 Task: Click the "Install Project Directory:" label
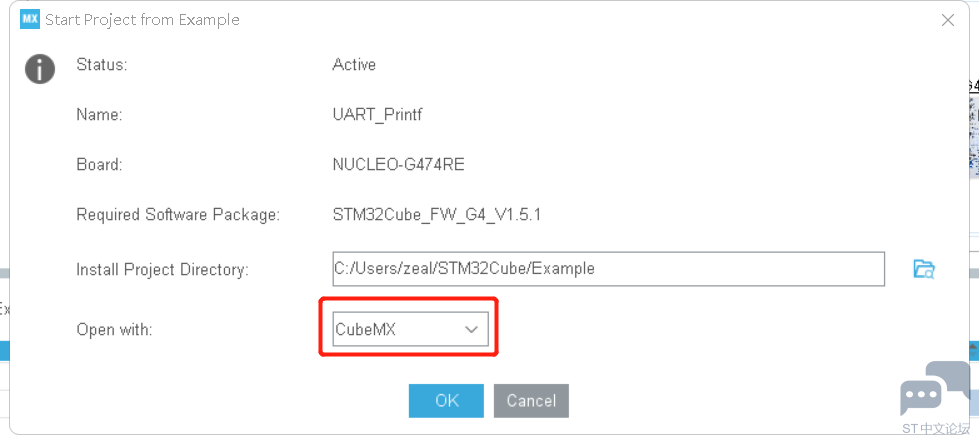[x=162, y=270]
